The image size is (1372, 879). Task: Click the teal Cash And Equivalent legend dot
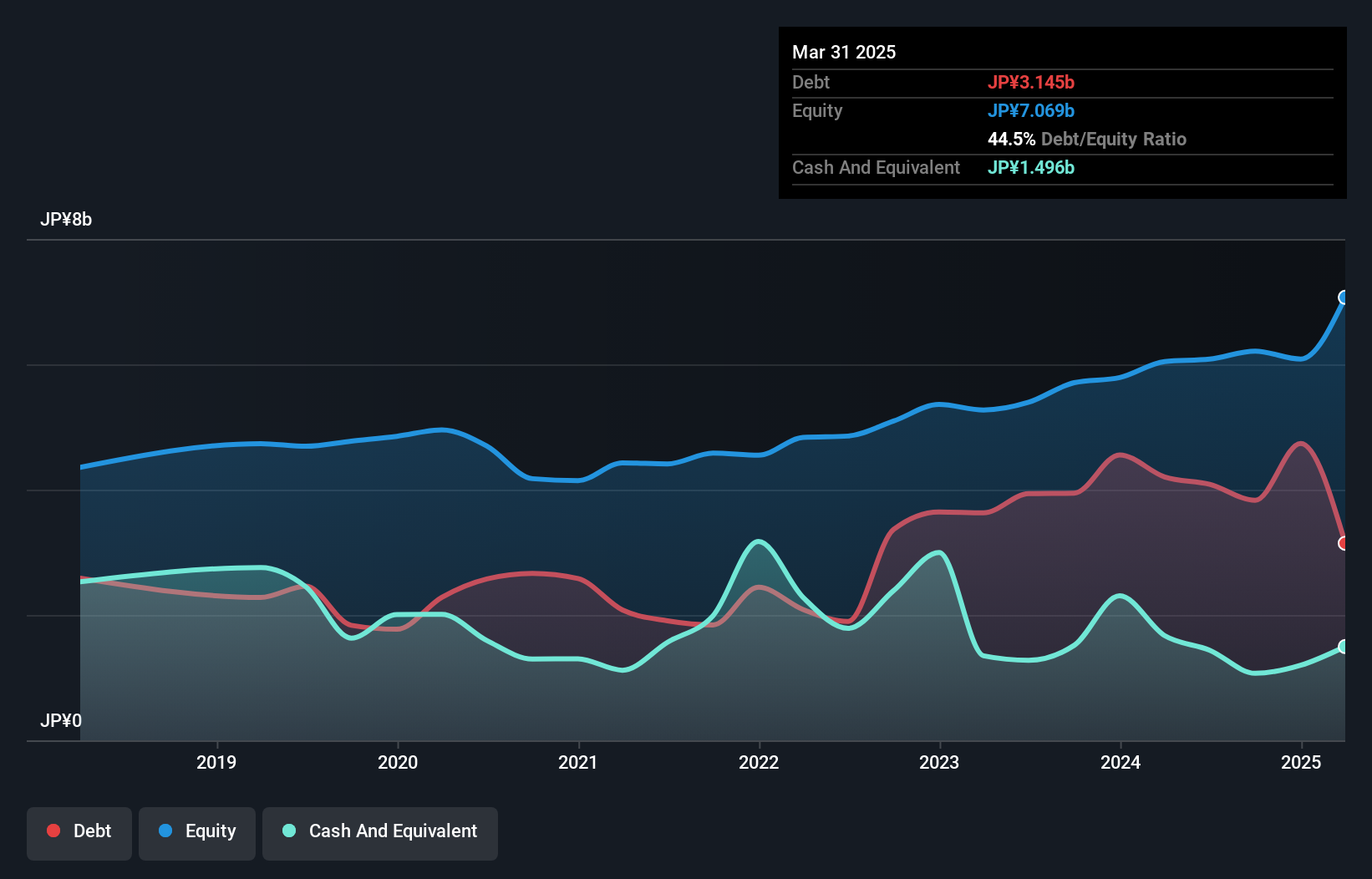pos(289,831)
